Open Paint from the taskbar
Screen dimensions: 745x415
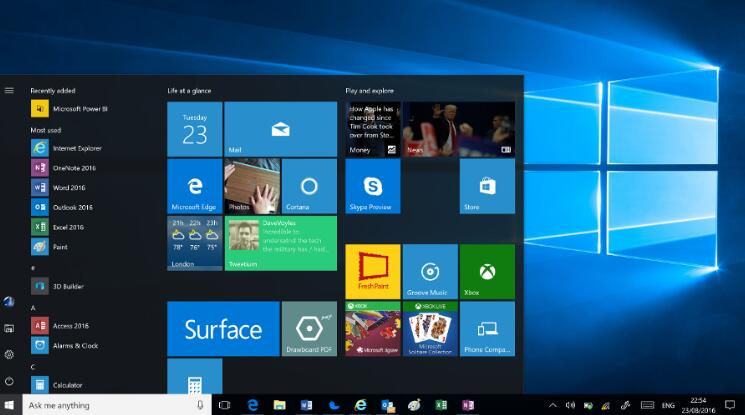(x=414, y=405)
